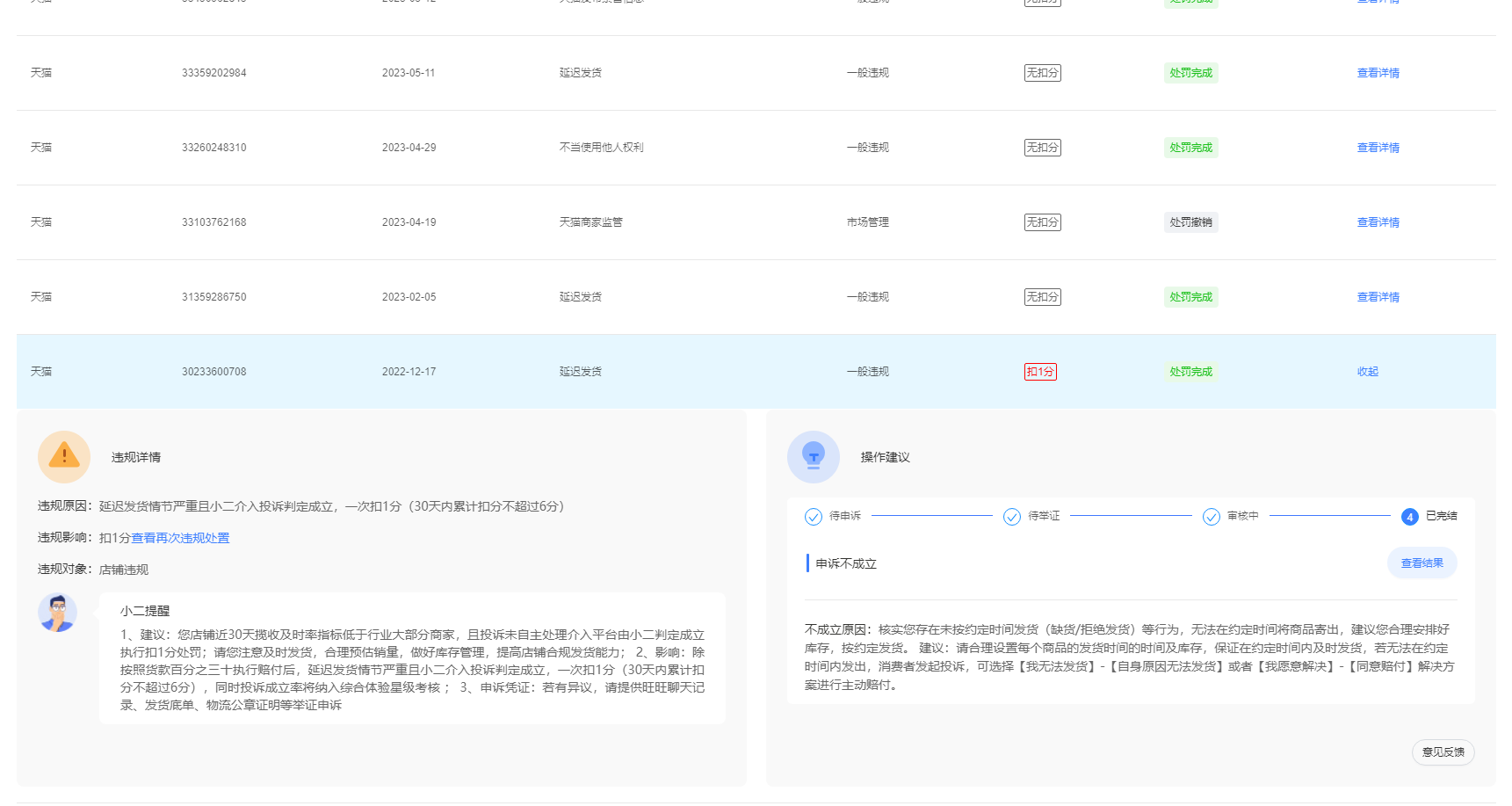Viewport: 1512px width, 806px height.
Task: Click the red 扣1分 tag
Action: 1040,372
